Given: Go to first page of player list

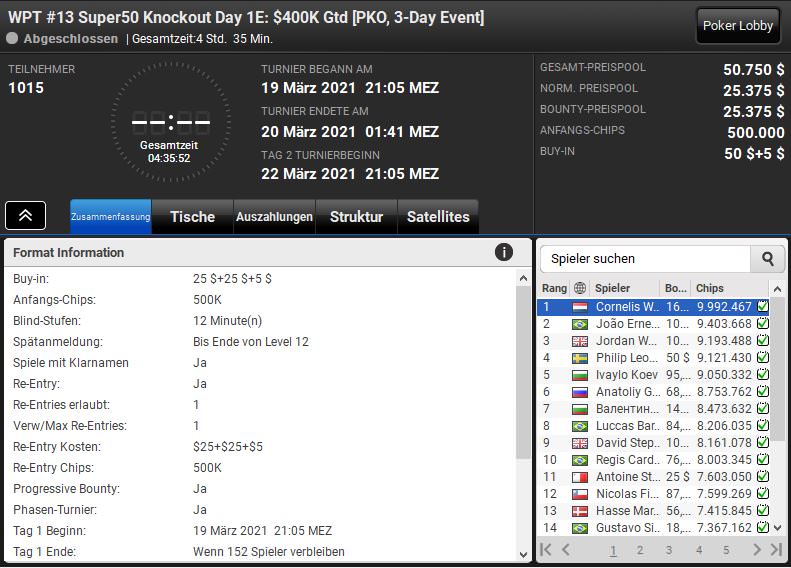Looking at the screenshot, I should 545,549.
